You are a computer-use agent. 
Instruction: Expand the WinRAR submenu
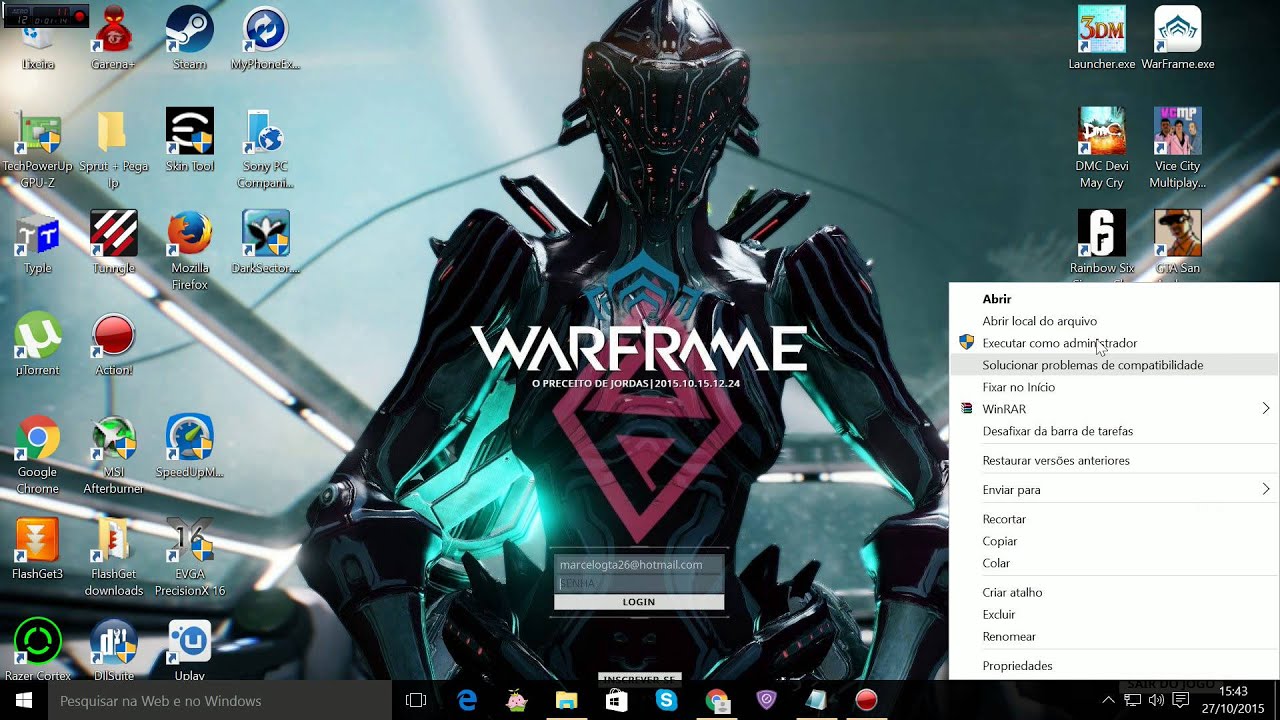tap(1114, 409)
